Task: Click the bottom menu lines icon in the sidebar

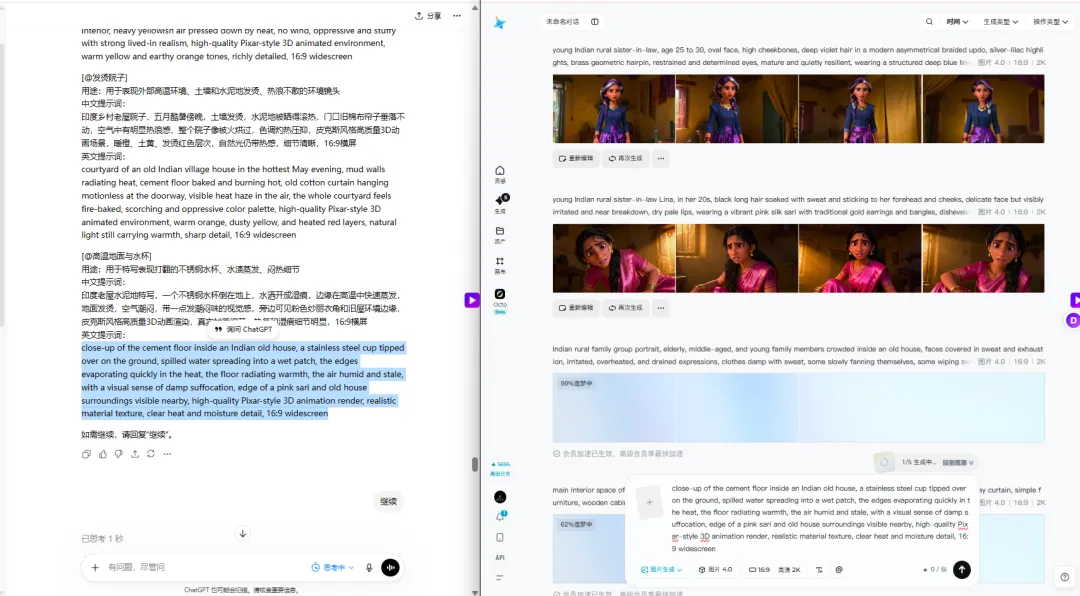Action: (500, 577)
